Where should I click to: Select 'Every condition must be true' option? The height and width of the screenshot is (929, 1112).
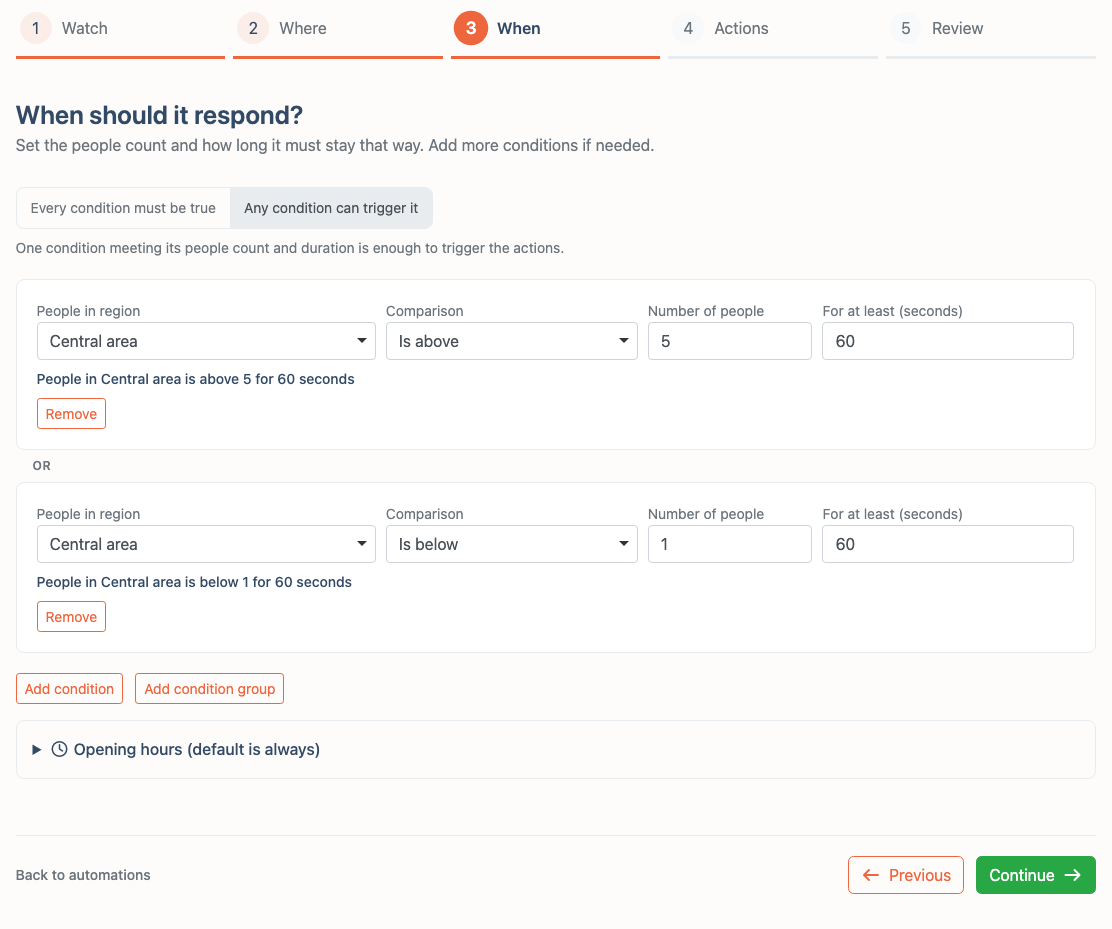[123, 208]
